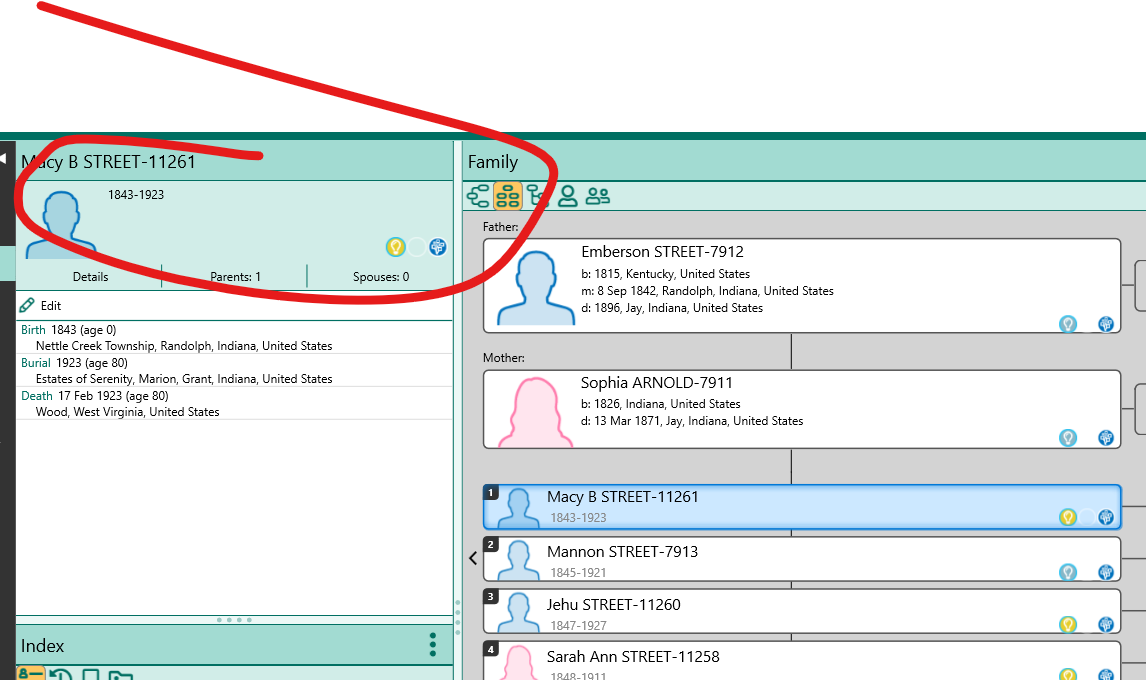Click 'Estates of Serenity, Marion, Grant' place text

184,379
